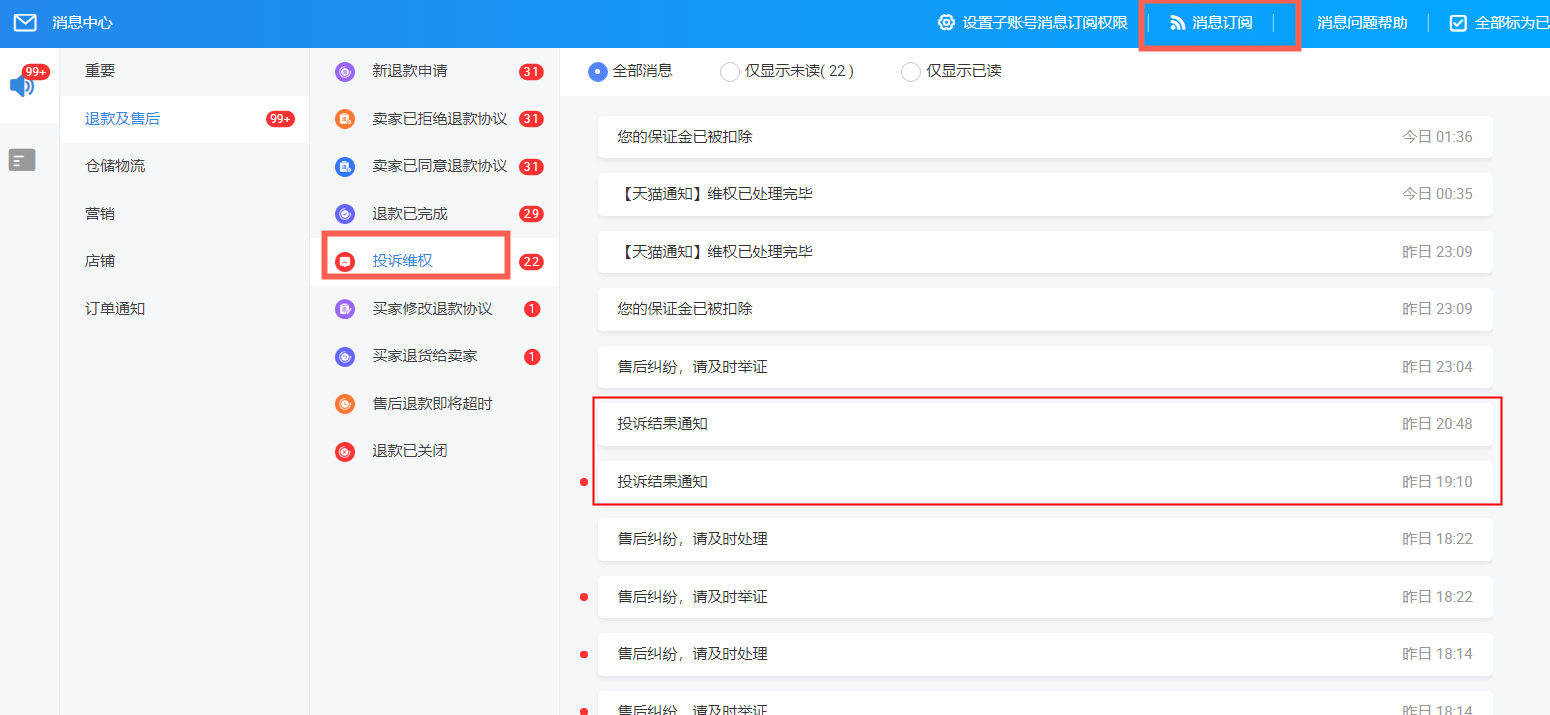Click the gray list icon in left sidebar
Screen dimensions: 1550x715
[22, 159]
